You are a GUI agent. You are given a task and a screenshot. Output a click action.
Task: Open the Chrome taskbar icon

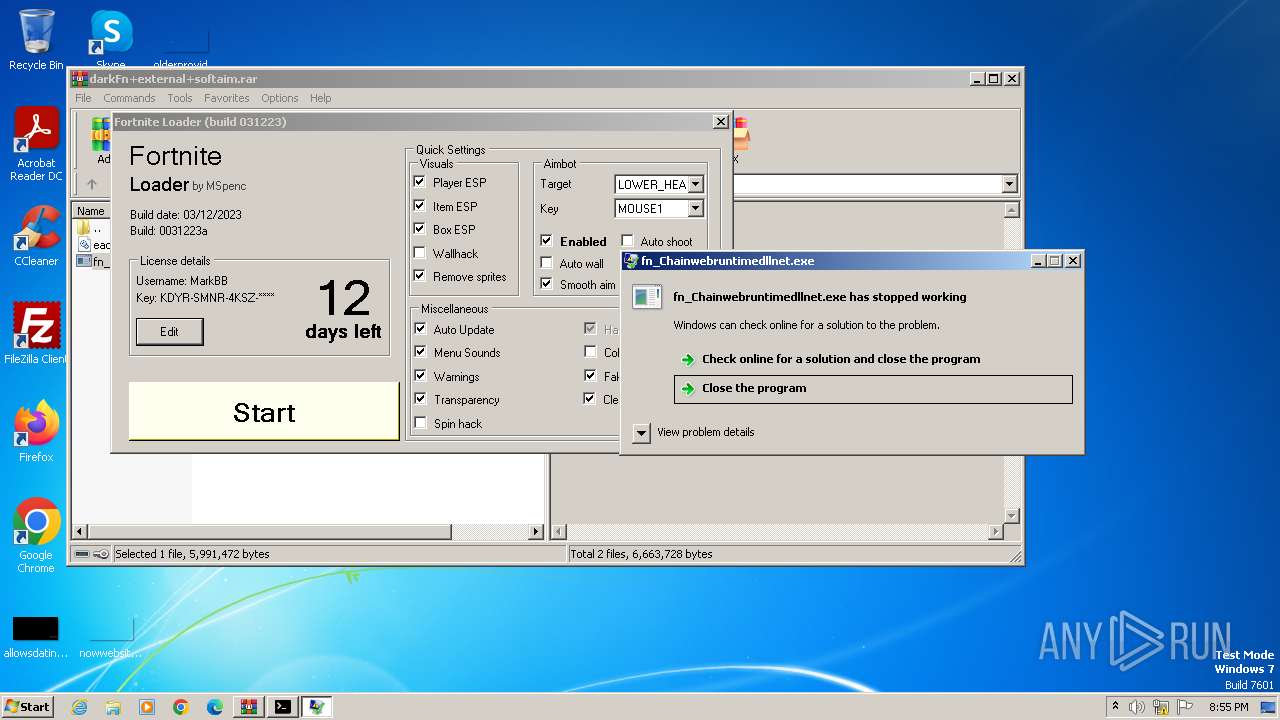tap(181, 707)
